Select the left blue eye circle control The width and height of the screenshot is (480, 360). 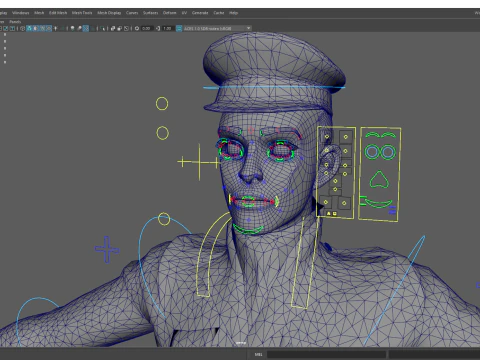click(x=372, y=152)
